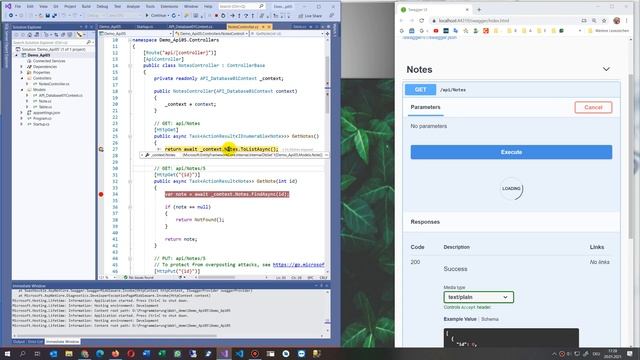The width and height of the screenshot is (640, 360).
Task: Select the Immediate Window tab
Action: pyautogui.click(x=62, y=342)
